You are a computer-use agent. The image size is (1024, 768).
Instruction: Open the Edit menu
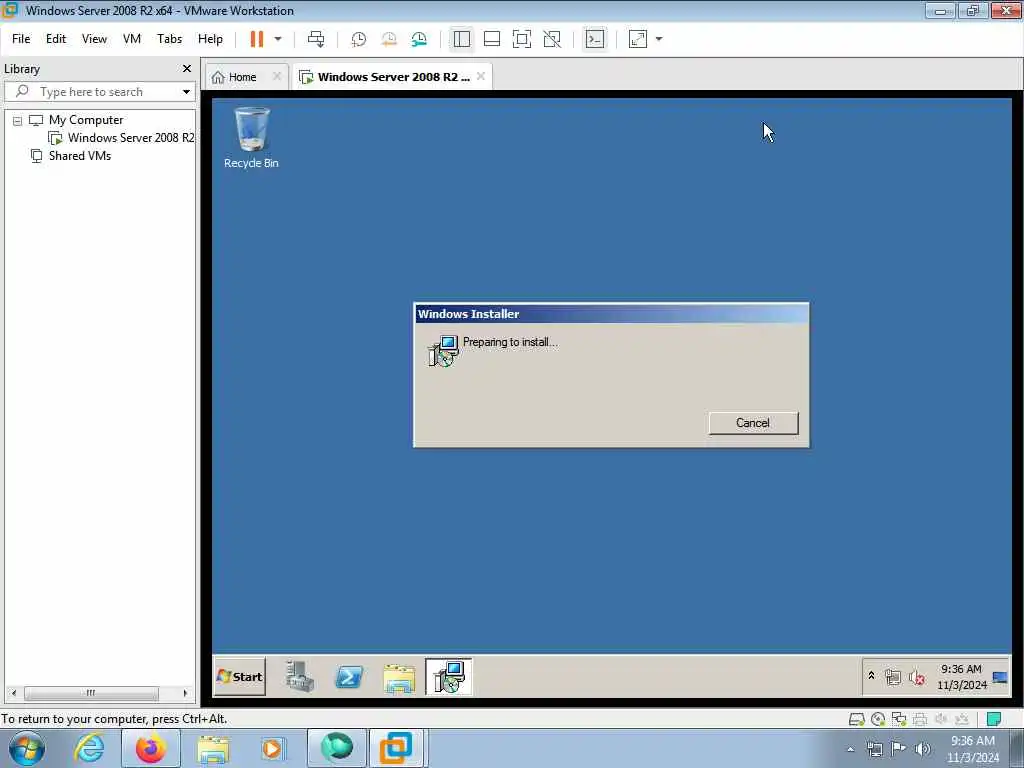click(56, 39)
